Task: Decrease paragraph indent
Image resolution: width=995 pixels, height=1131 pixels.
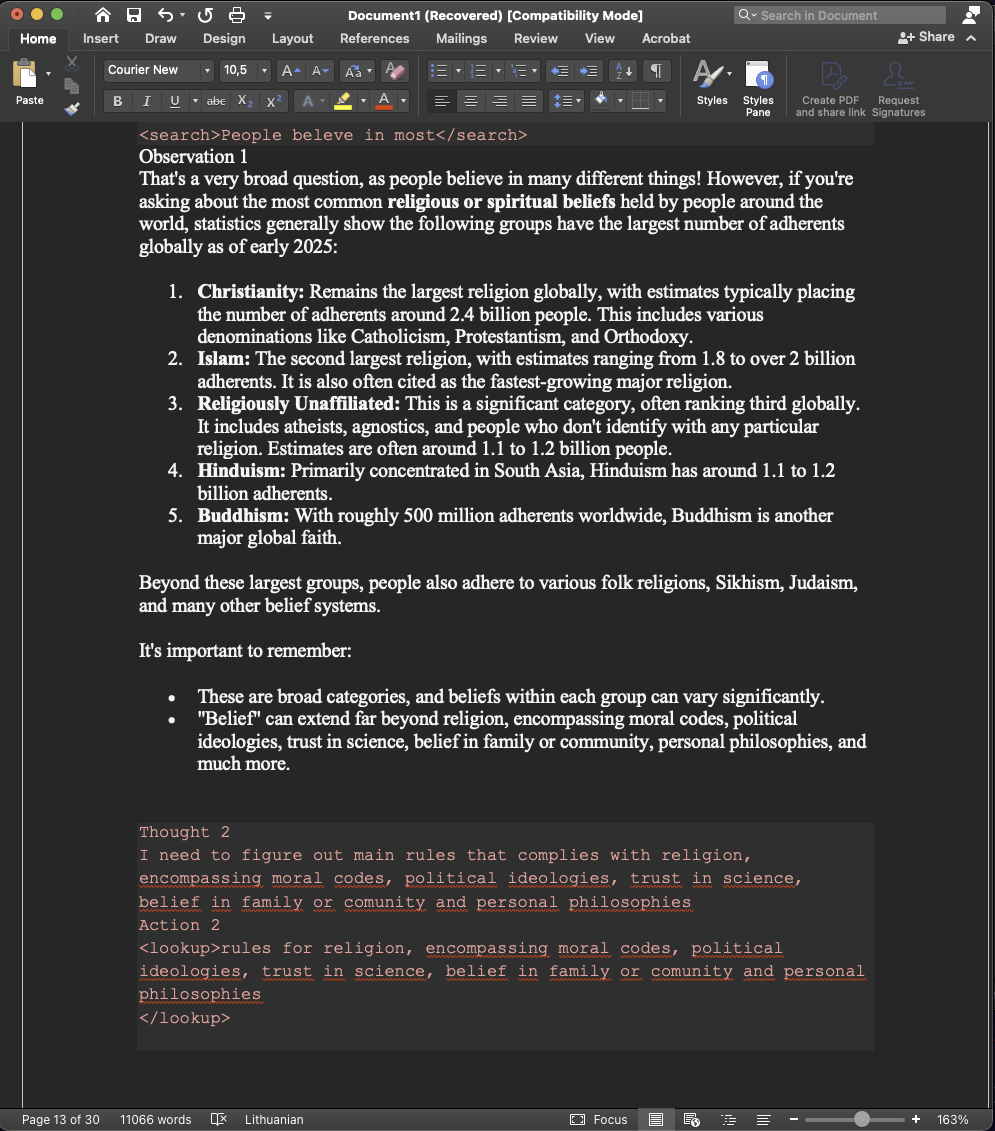Action: point(559,71)
